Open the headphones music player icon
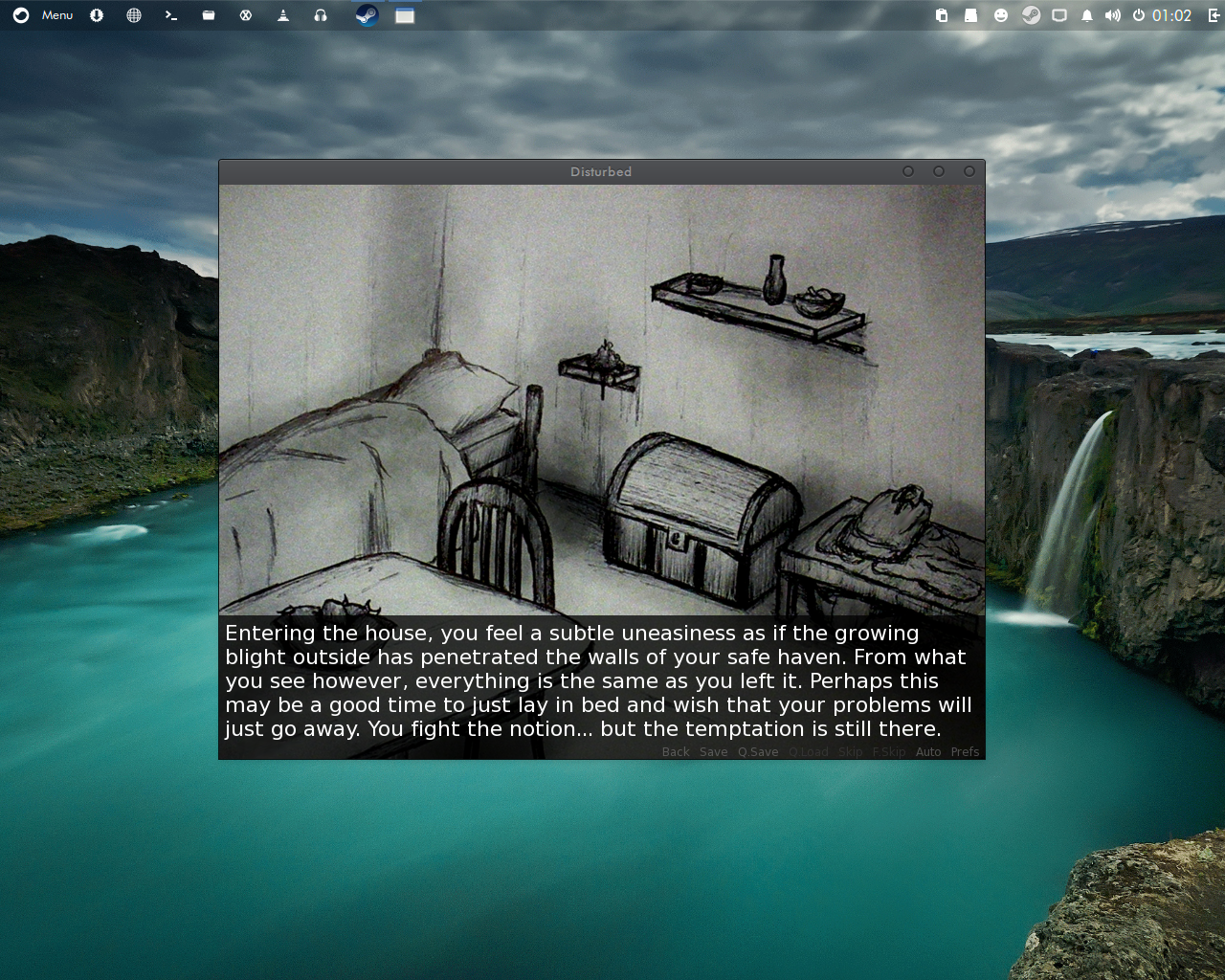 pos(321,15)
